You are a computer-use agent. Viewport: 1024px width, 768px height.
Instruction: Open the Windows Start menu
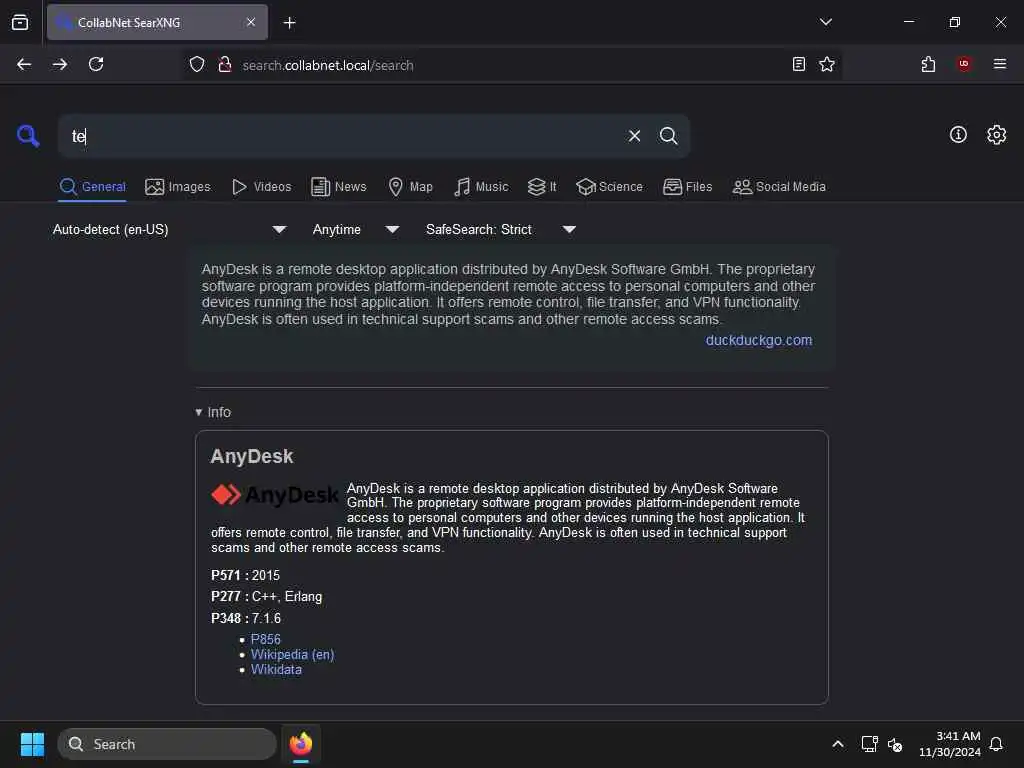32,744
